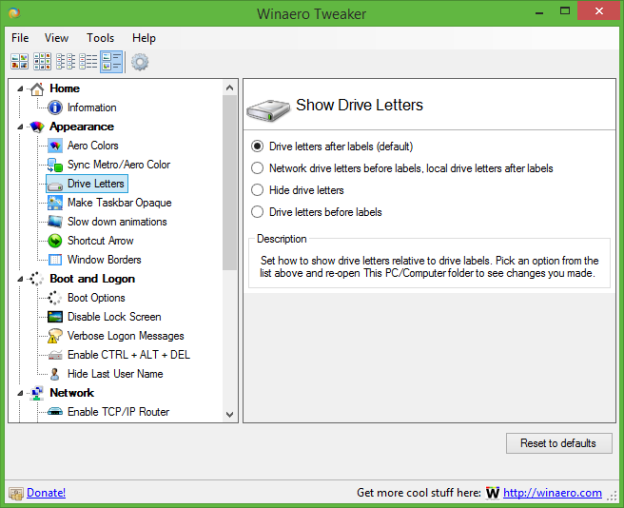
Task: Click Reset to defaults button
Action: tap(559, 443)
